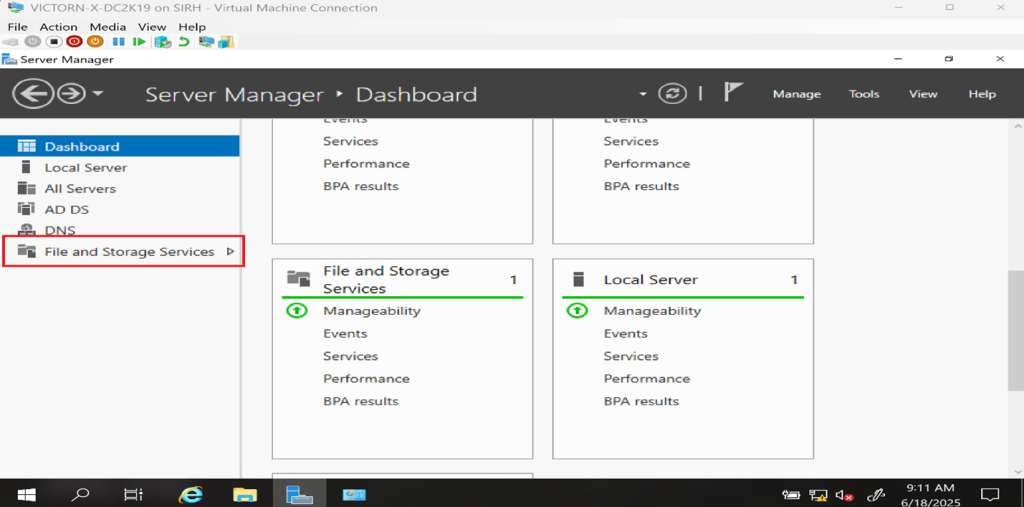The width and height of the screenshot is (1024, 507).
Task: Open the notifications flag
Action: pos(733,93)
